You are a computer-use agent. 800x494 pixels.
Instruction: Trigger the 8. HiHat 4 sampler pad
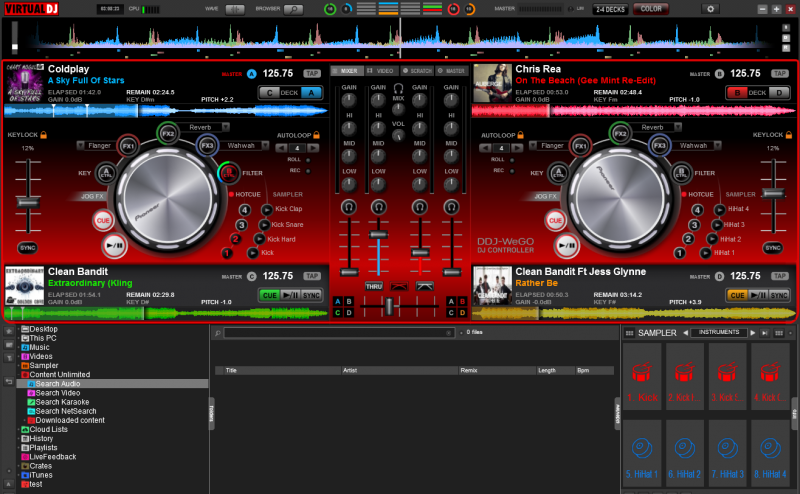[770, 453]
